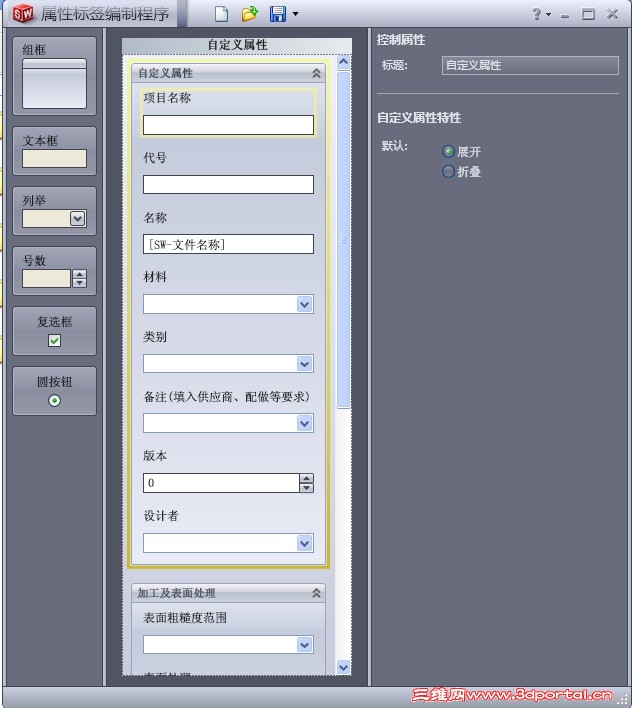Click the 控制属性 heading
632x708 pixels.
(x=401, y=40)
